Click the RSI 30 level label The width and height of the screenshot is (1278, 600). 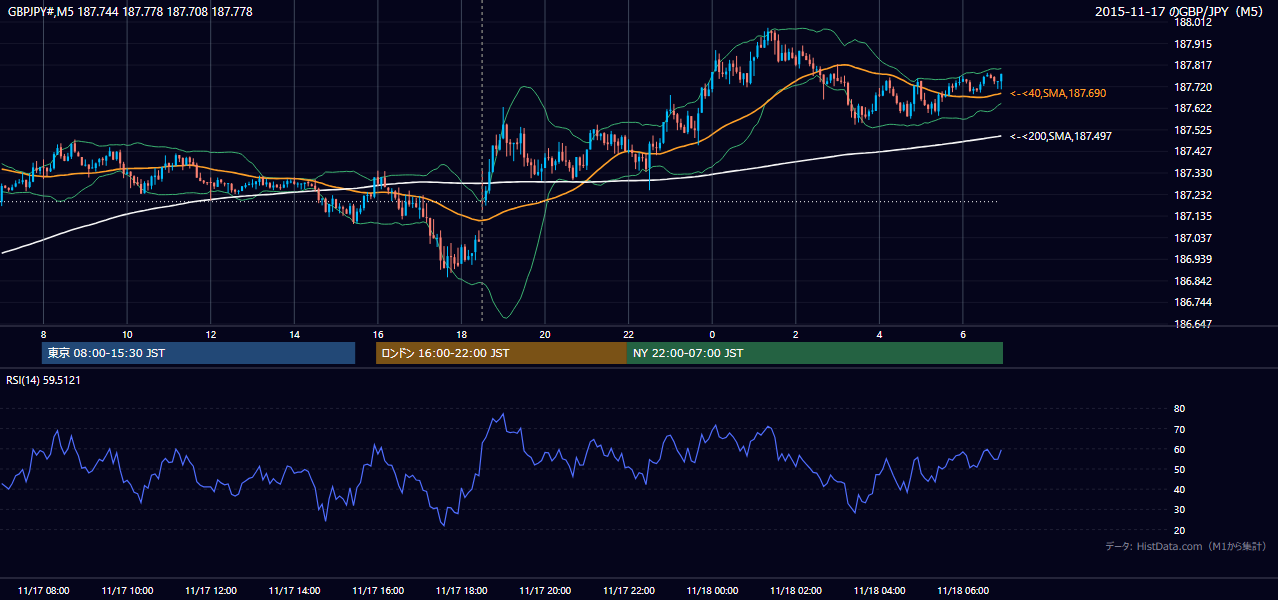[1179, 511]
